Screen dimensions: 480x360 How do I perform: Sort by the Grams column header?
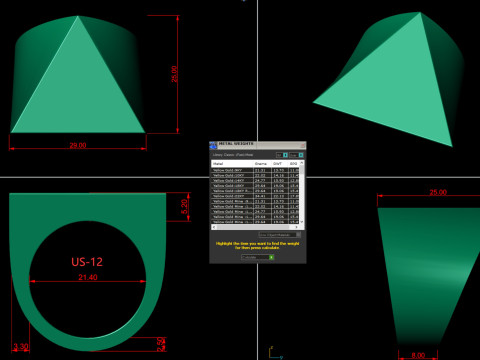263,164
